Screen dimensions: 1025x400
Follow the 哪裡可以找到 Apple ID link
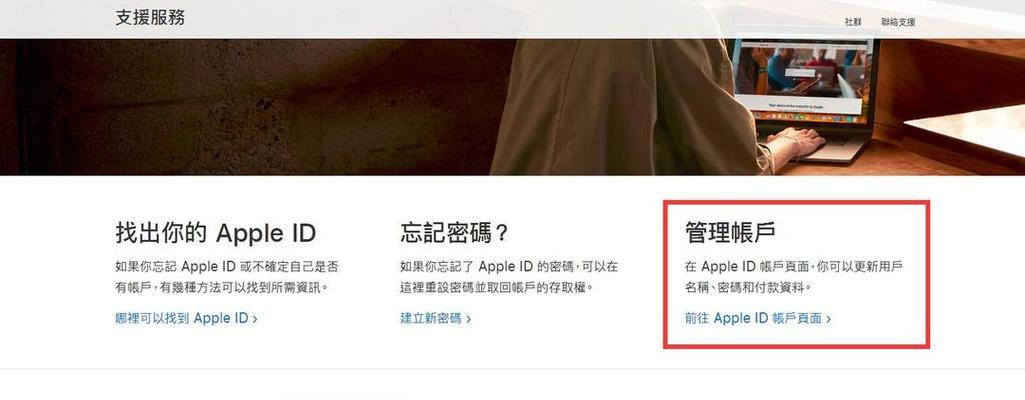[x=182, y=318]
